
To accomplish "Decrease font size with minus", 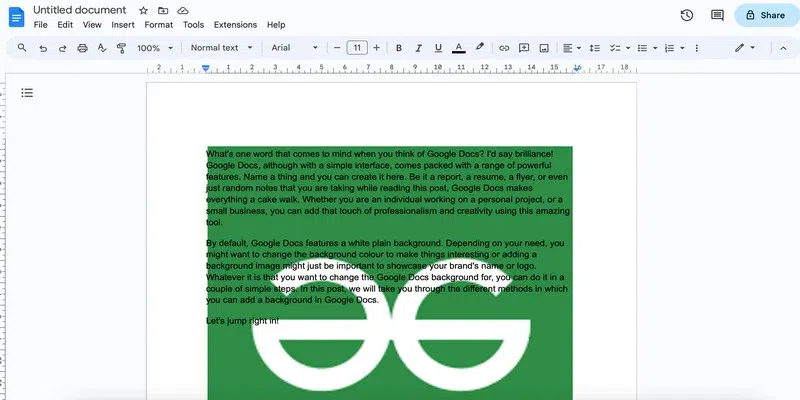I will [x=337, y=47].
